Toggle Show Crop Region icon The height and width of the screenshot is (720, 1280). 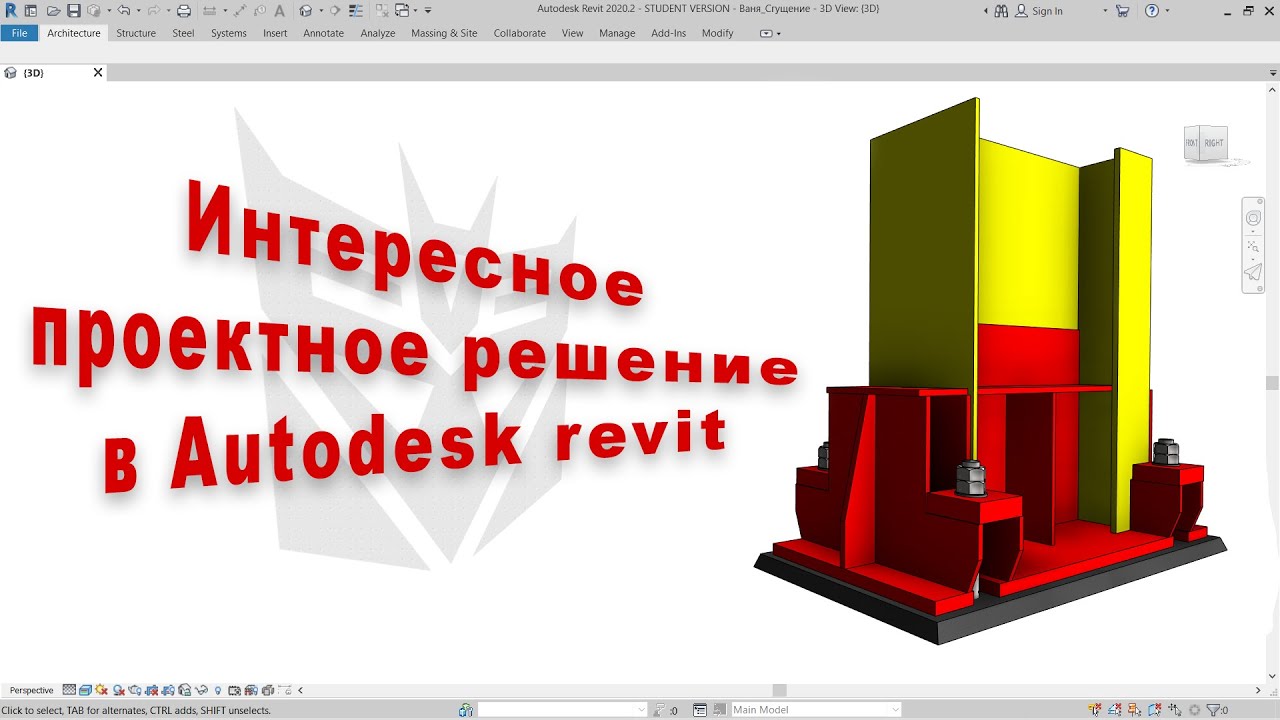tap(168, 690)
